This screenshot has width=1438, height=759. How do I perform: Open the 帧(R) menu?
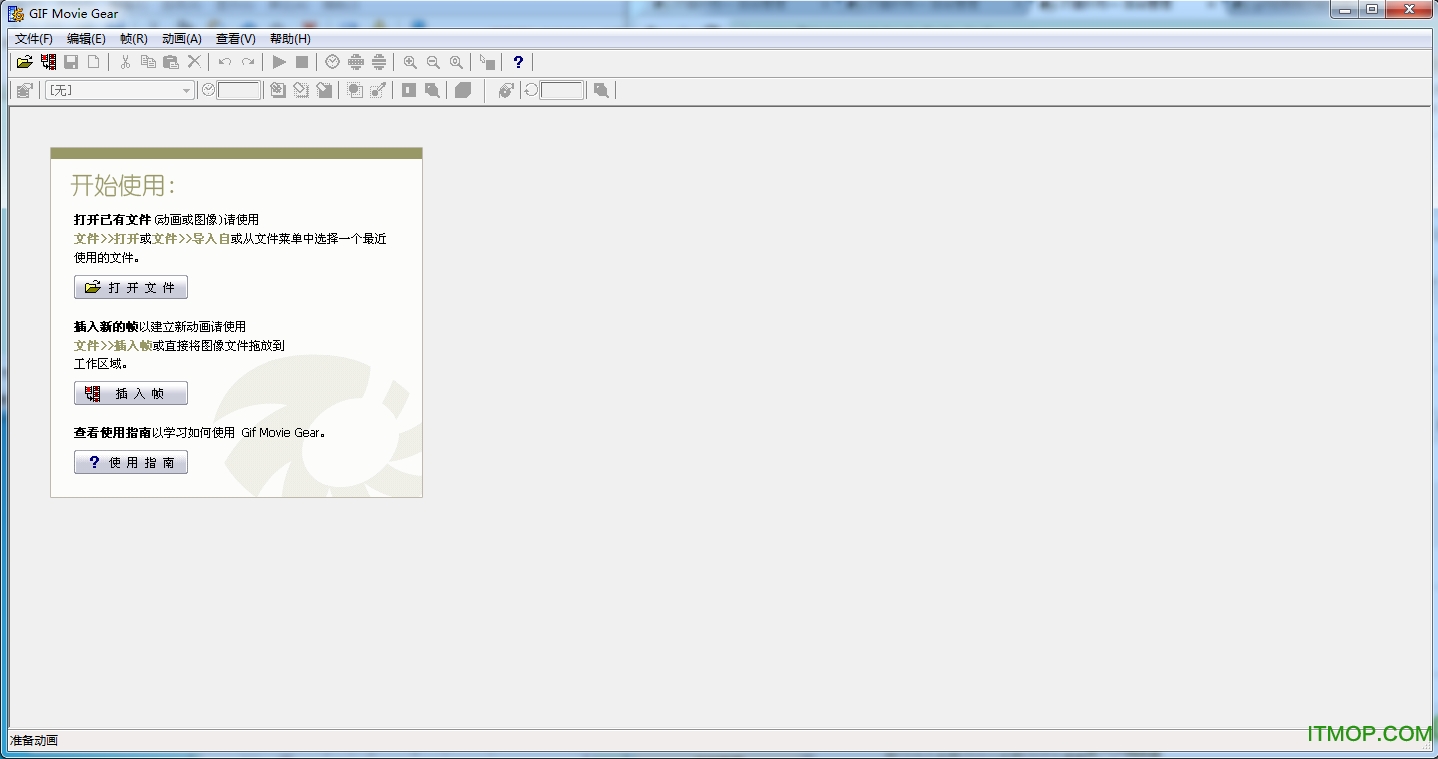pyautogui.click(x=134, y=39)
